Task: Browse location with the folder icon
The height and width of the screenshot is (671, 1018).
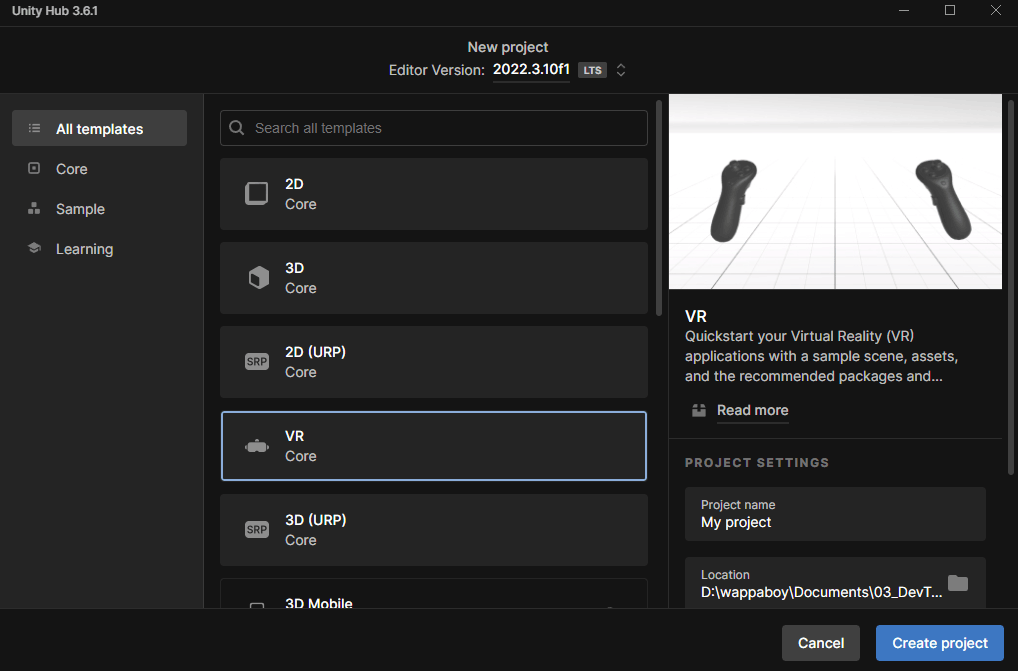Action: 958,583
